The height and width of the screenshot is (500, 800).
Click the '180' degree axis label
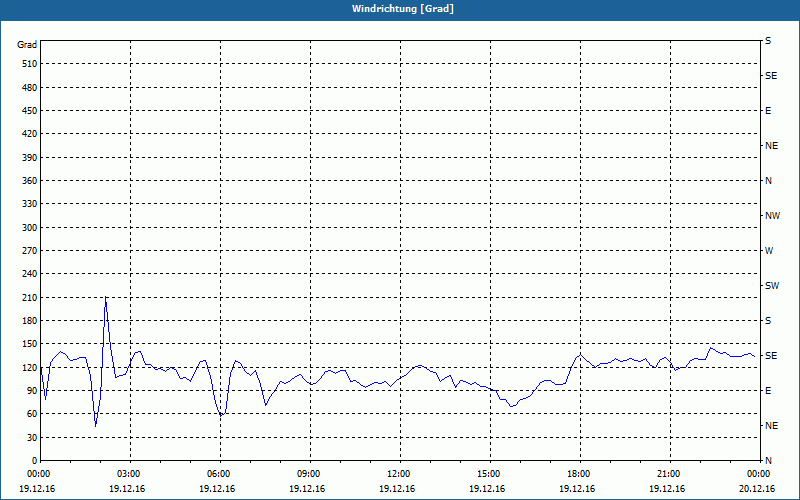click(x=30, y=321)
